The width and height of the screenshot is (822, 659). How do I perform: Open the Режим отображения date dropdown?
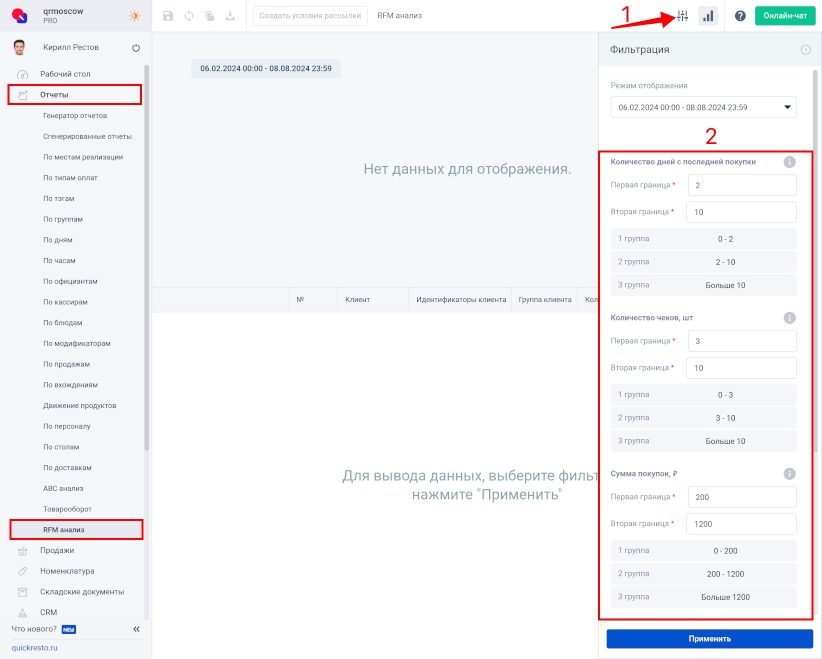point(704,107)
